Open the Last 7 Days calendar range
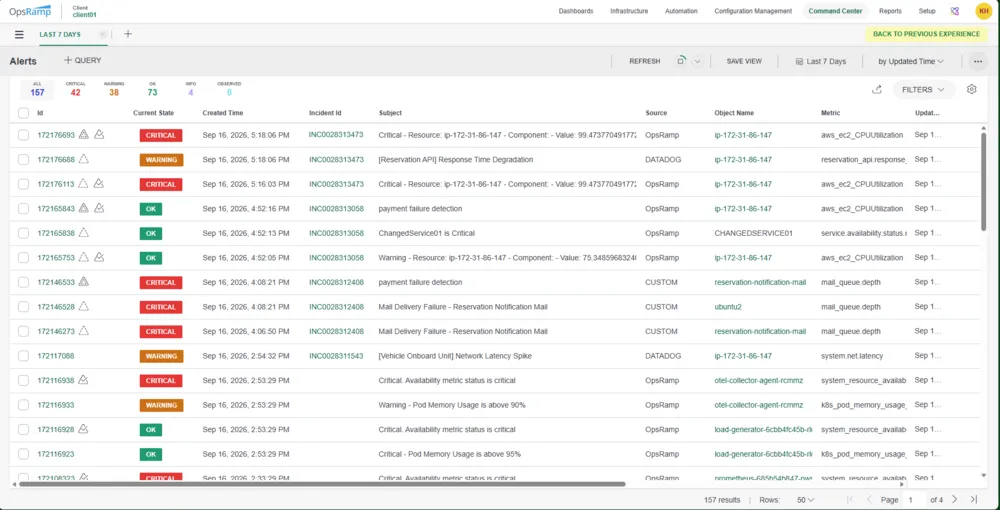 point(821,61)
